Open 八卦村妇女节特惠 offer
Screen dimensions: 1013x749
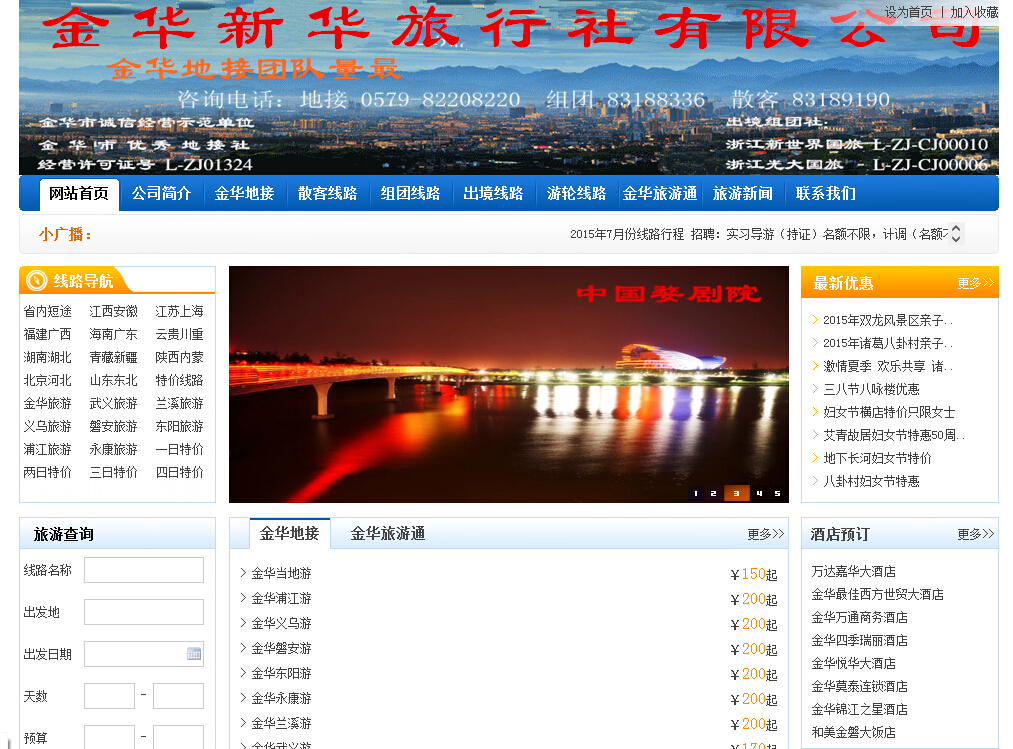tap(871, 481)
